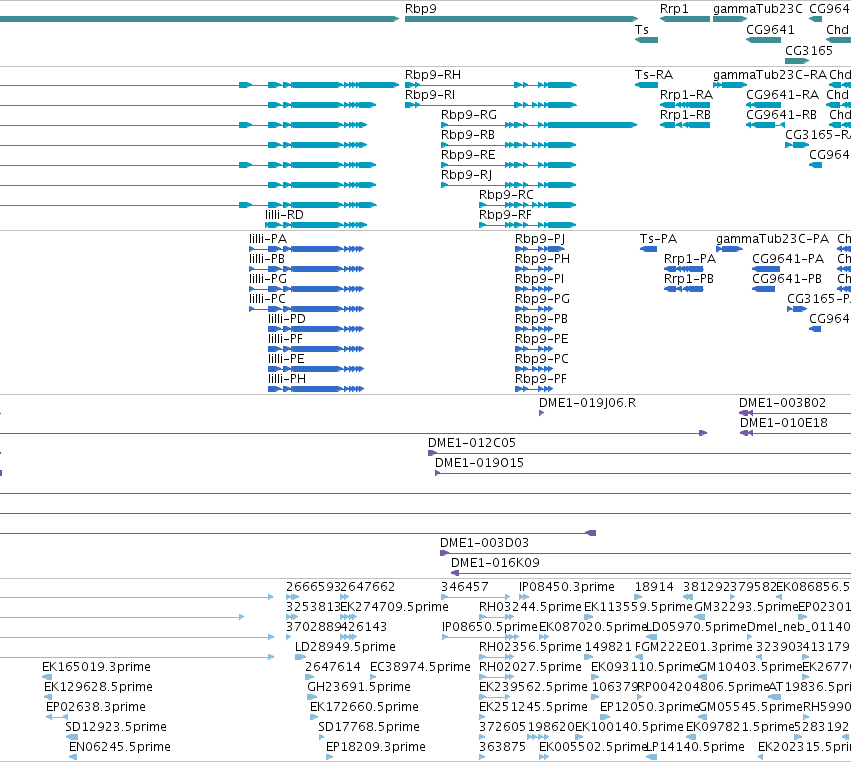Select the Rbp9-RI transcript label

[430, 95]
